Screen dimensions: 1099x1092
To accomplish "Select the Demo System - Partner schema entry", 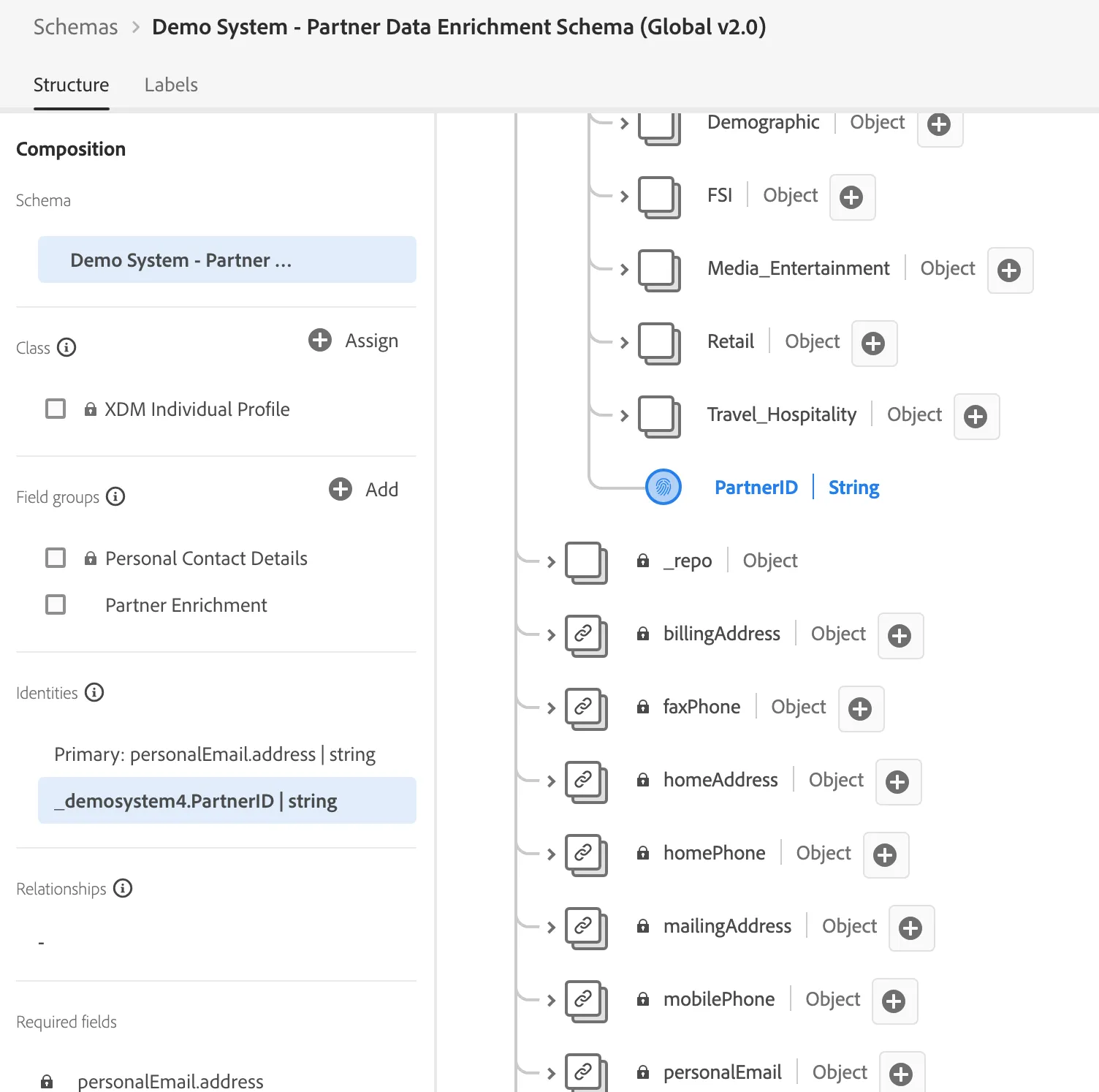I will pos(227,259).
